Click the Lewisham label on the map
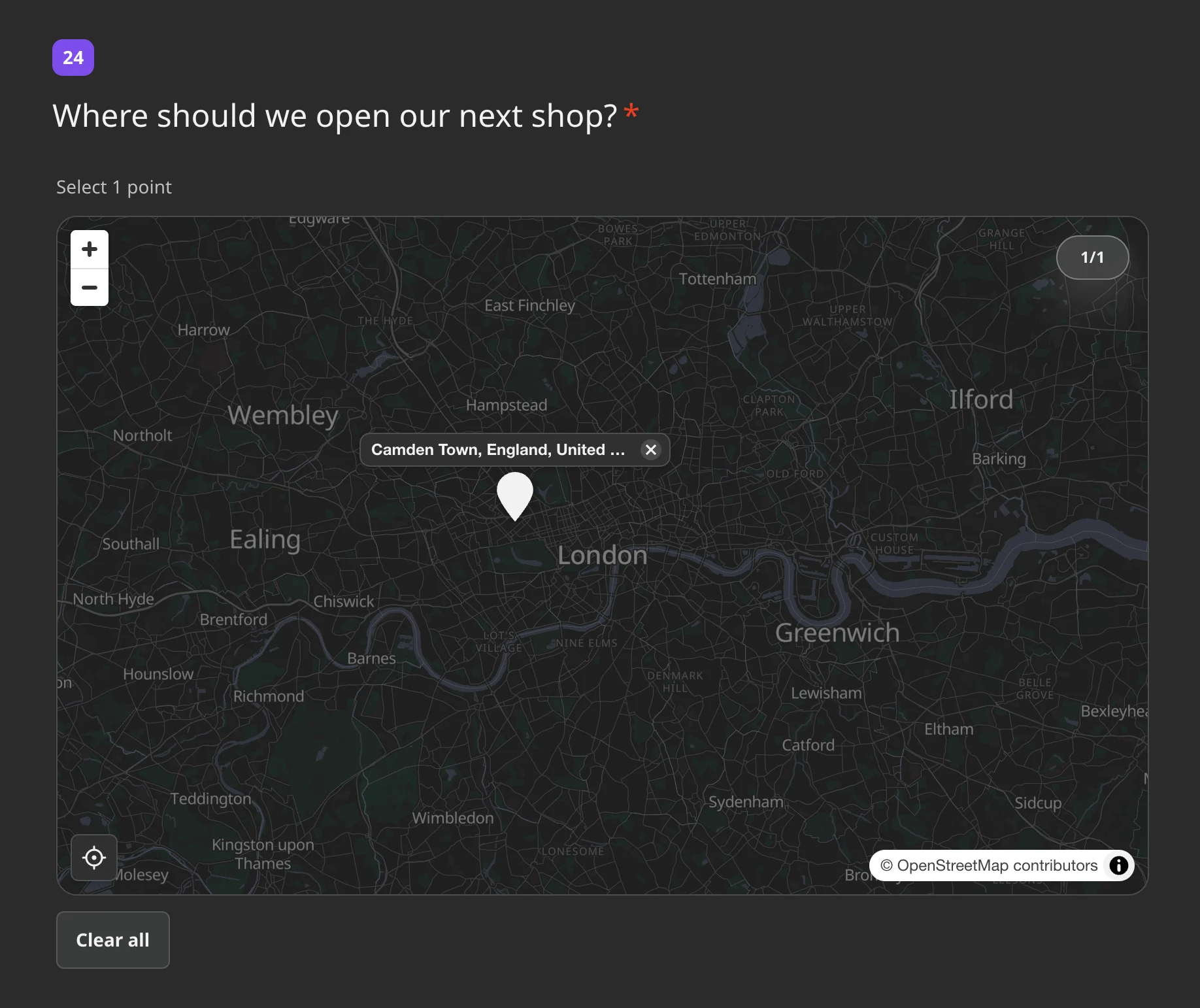 (826, 693)
